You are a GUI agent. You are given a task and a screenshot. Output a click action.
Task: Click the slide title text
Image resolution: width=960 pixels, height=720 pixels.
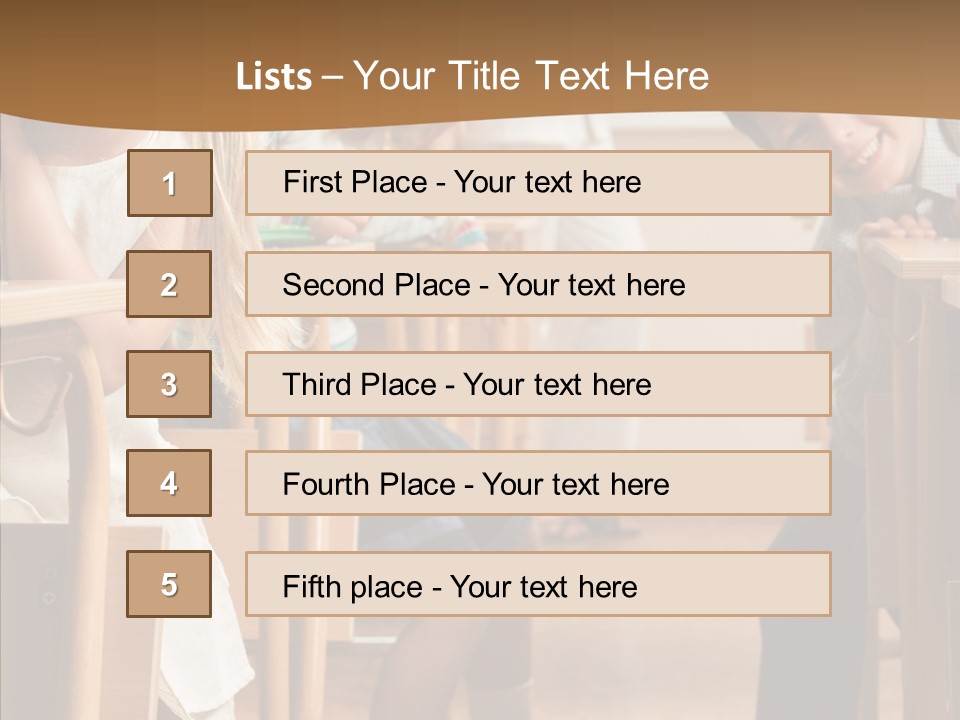coord(472,76)
